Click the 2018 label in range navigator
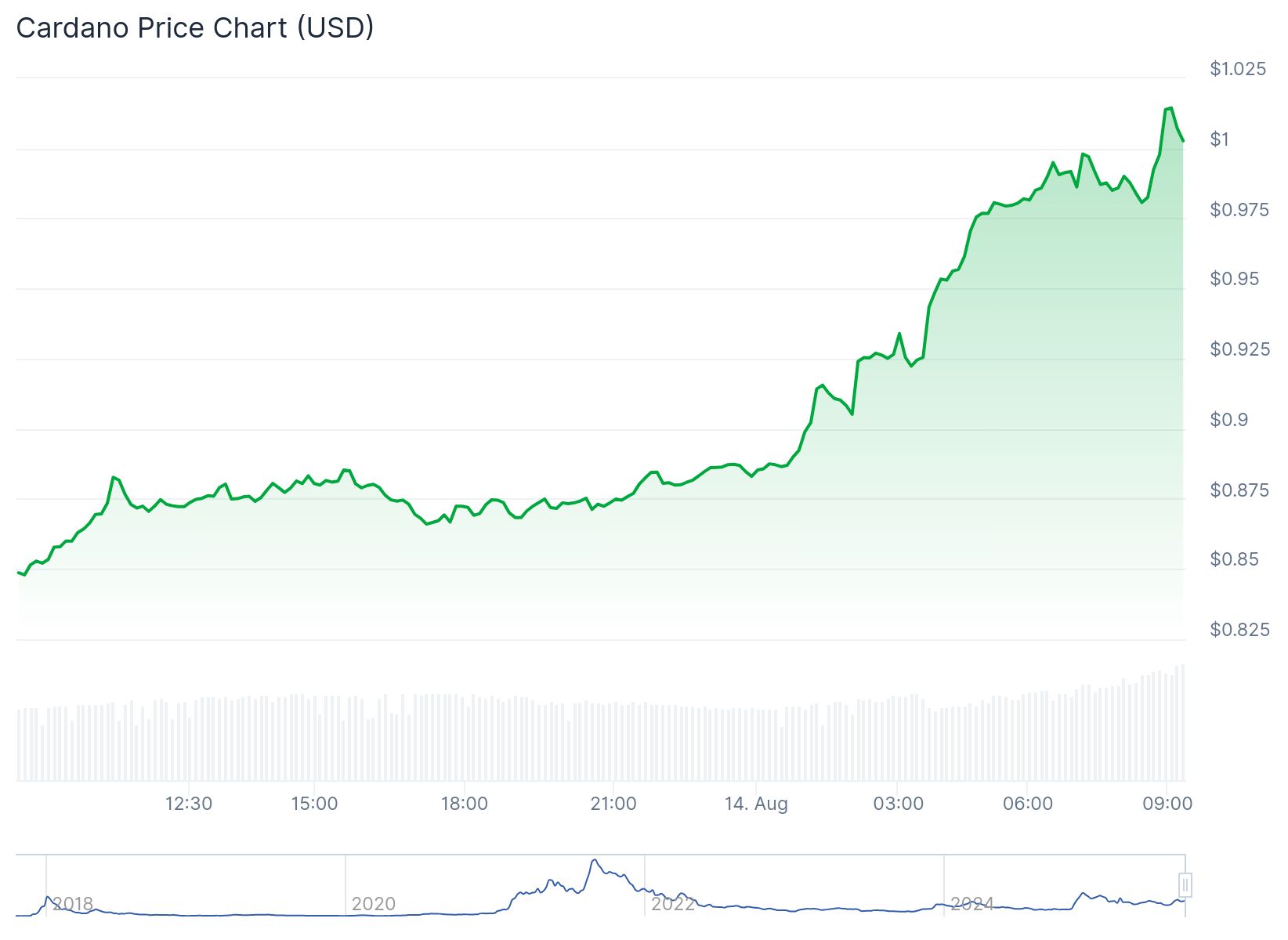 click(73, 904)
